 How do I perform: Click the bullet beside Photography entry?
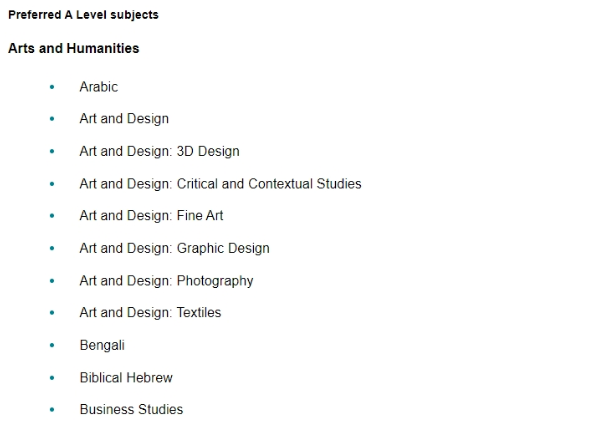(x=52, y=281)
